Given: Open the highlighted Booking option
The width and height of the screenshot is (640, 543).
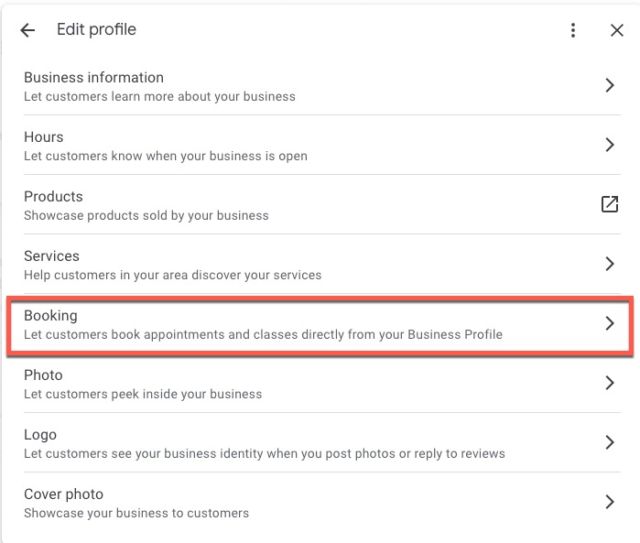Looking at the screenshot, I should tap(50, 316).
